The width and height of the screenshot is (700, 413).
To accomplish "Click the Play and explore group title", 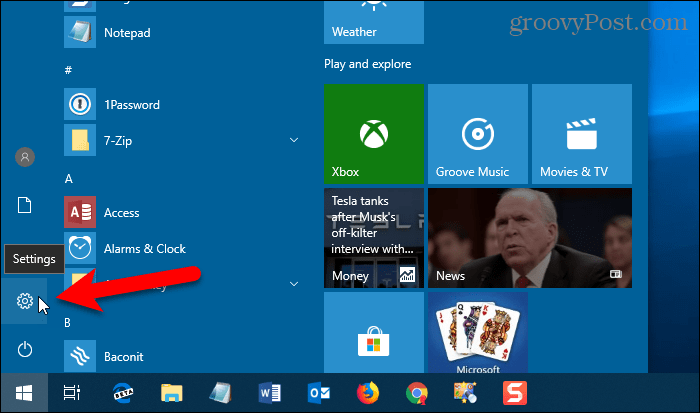I will [367, 64].
